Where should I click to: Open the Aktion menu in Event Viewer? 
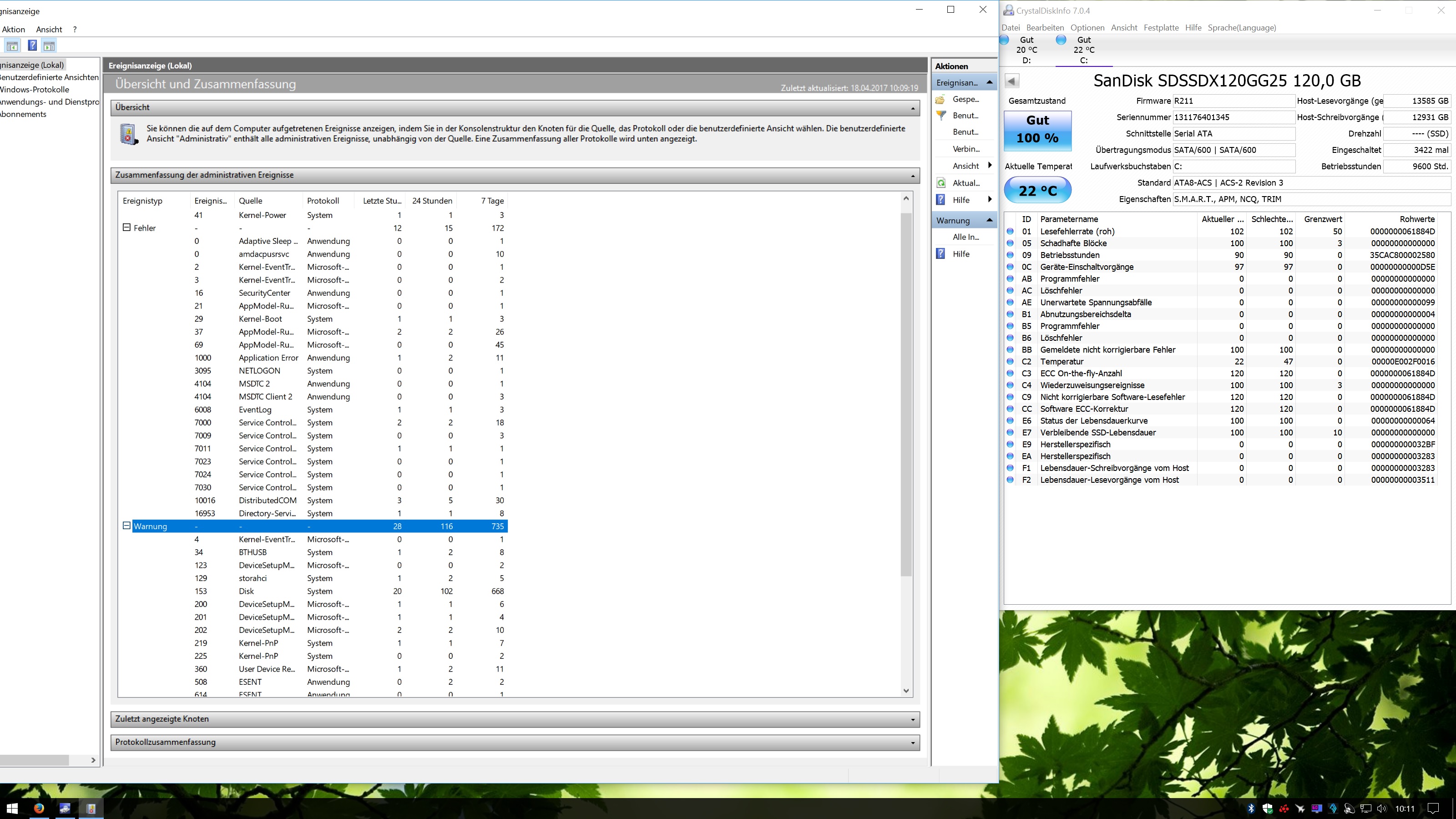(14, 30)
